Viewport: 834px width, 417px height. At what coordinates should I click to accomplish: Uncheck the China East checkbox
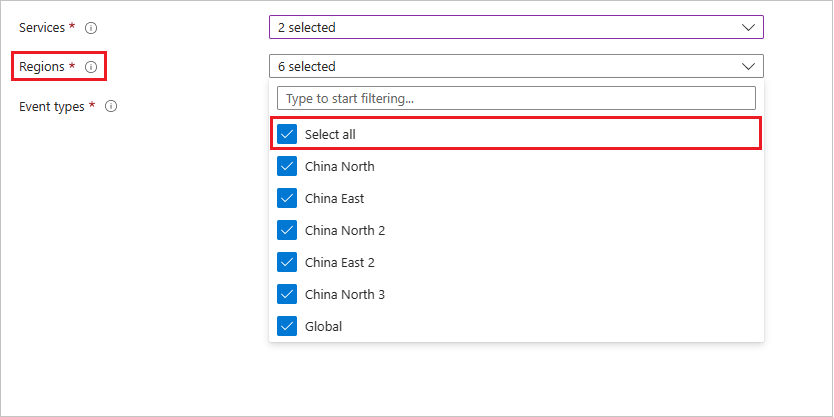click(x=288, y=198)
